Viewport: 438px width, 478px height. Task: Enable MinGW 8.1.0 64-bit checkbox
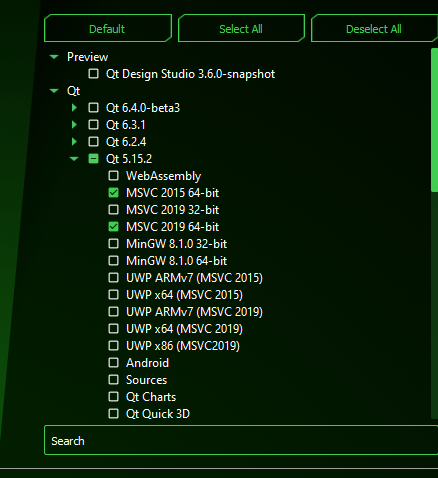click(114, 261)
